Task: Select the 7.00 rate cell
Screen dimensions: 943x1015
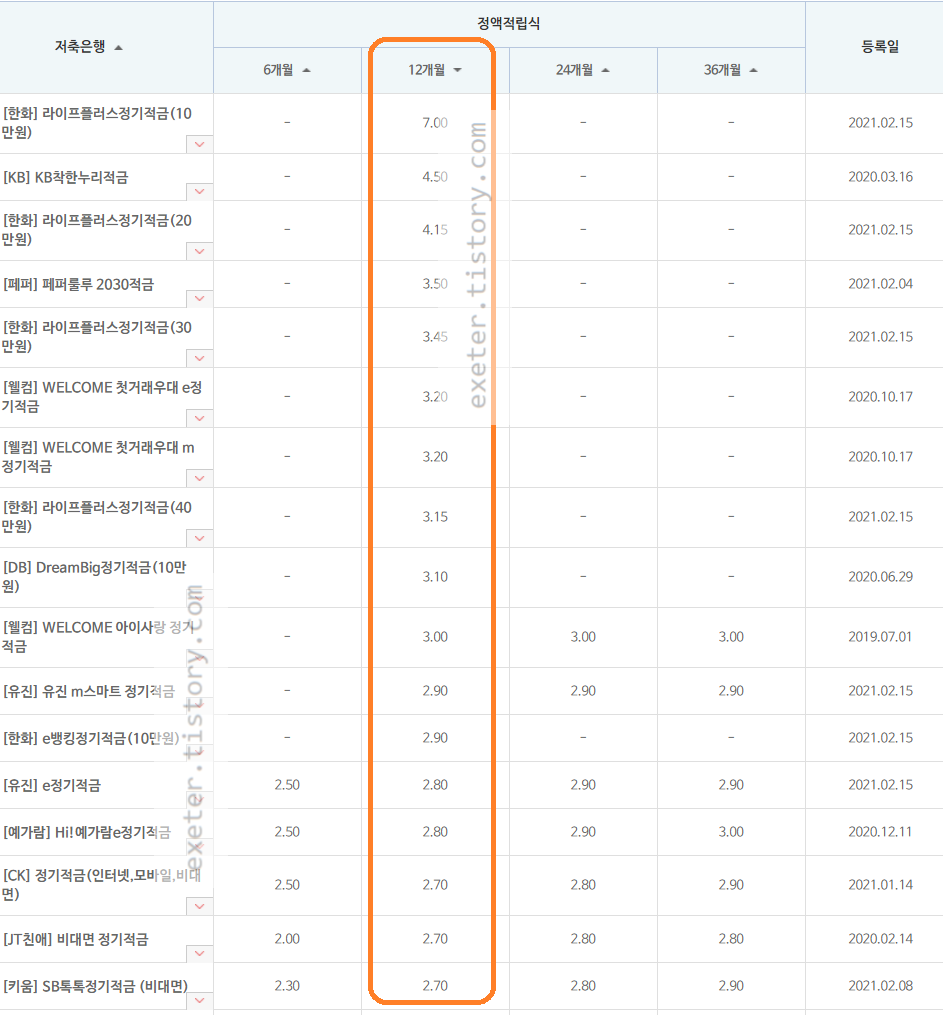Action: point(435,123)
